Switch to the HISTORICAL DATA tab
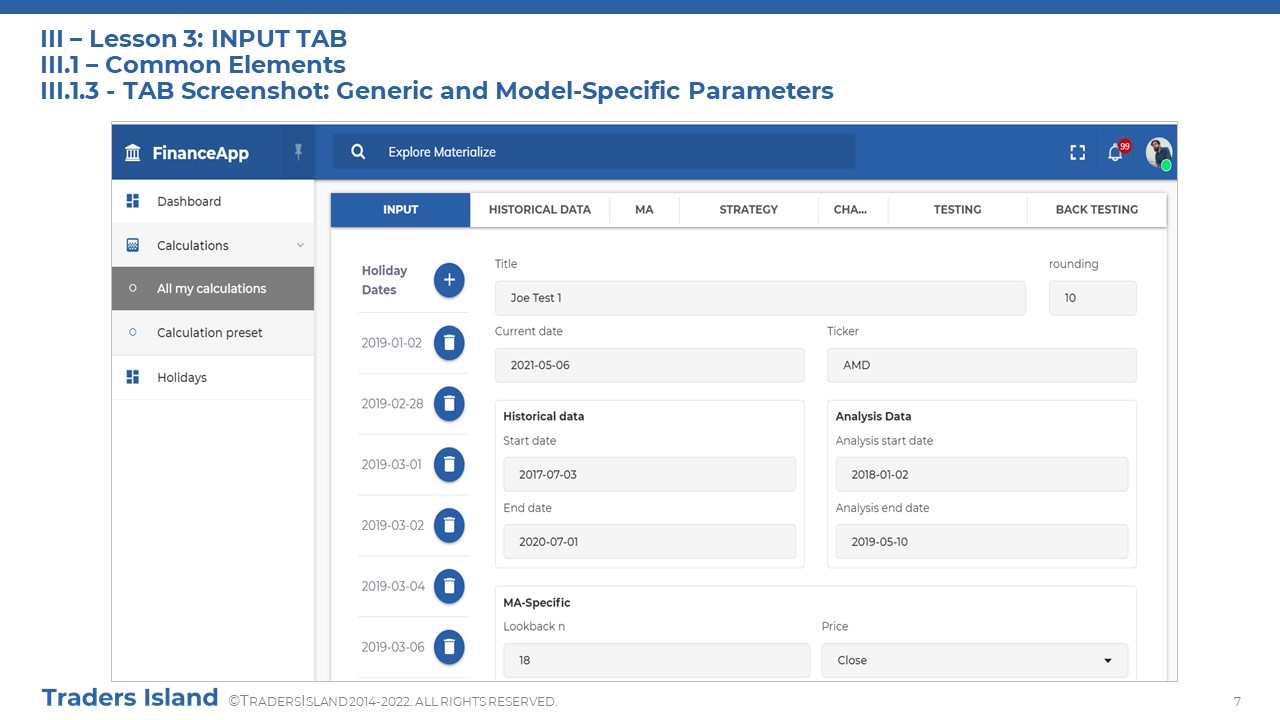 [539, 210]
